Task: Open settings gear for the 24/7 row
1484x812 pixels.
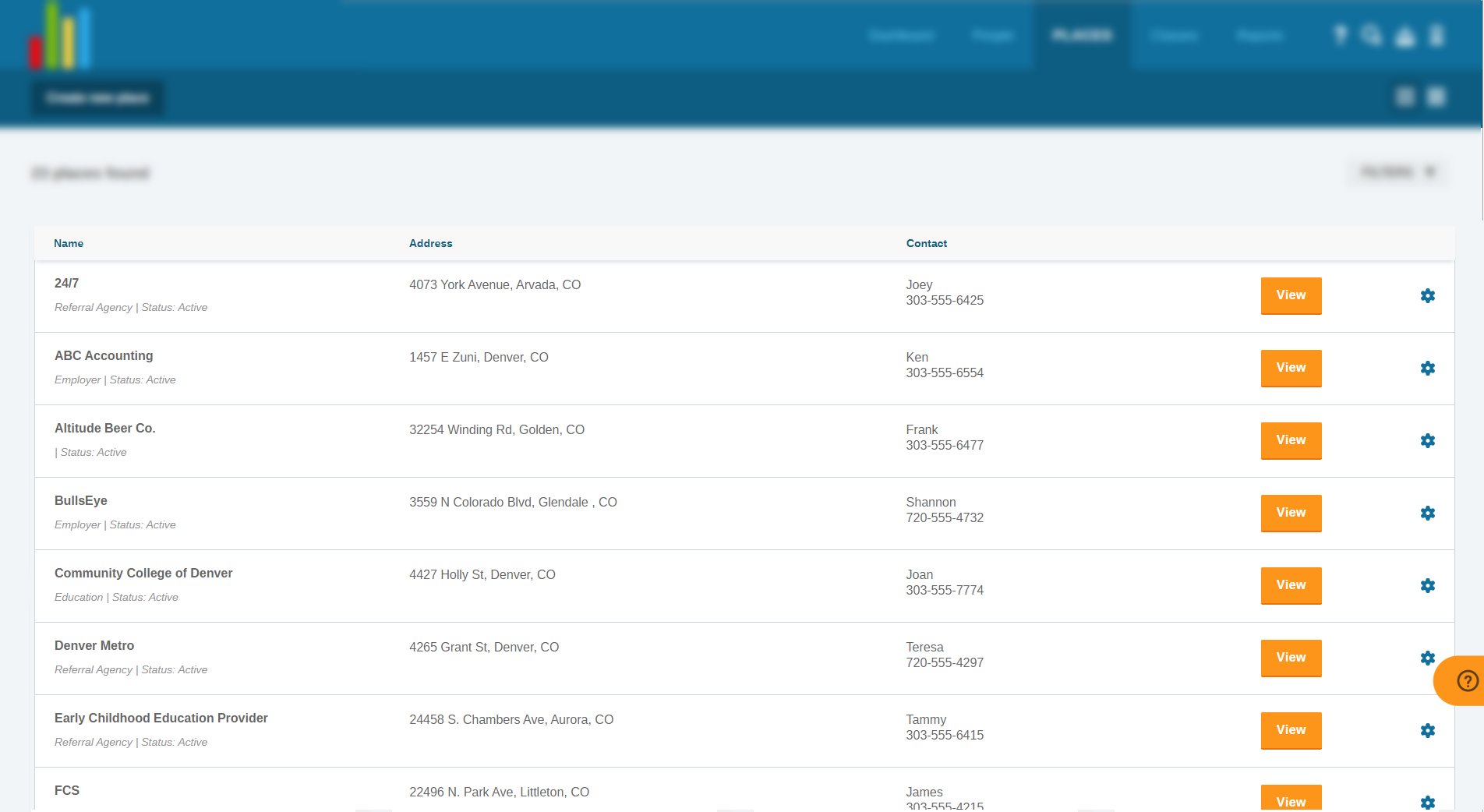Action: [x=1427, y=295]
